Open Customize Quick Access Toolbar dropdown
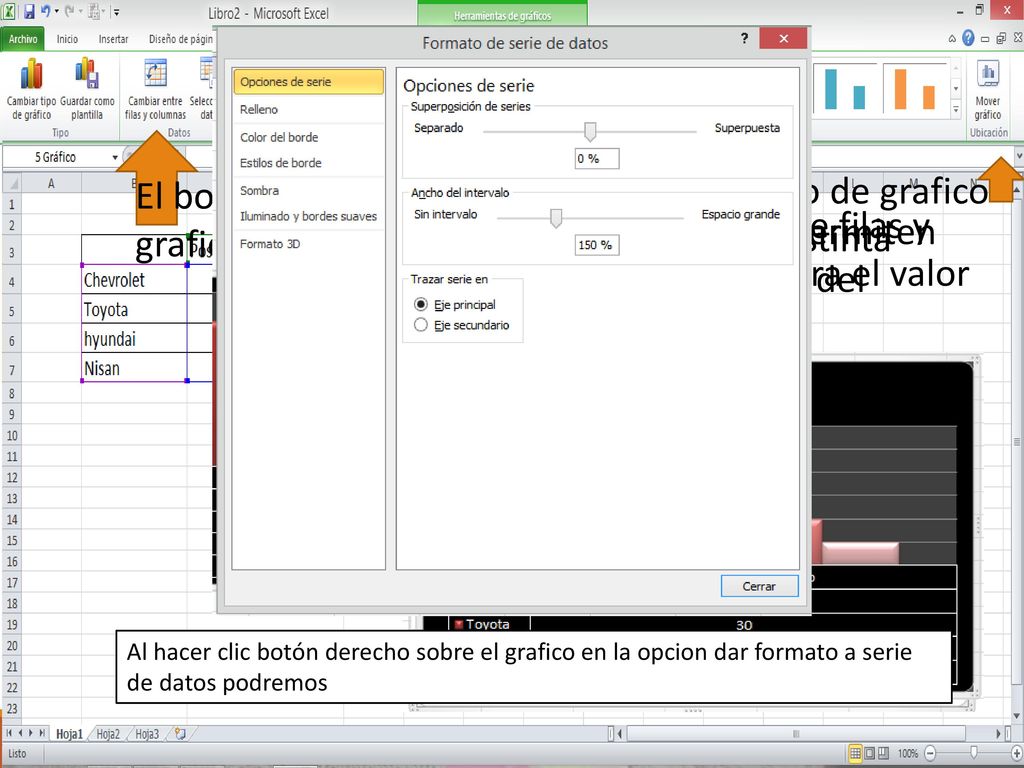1024x768 pixels. pos(116,12)
